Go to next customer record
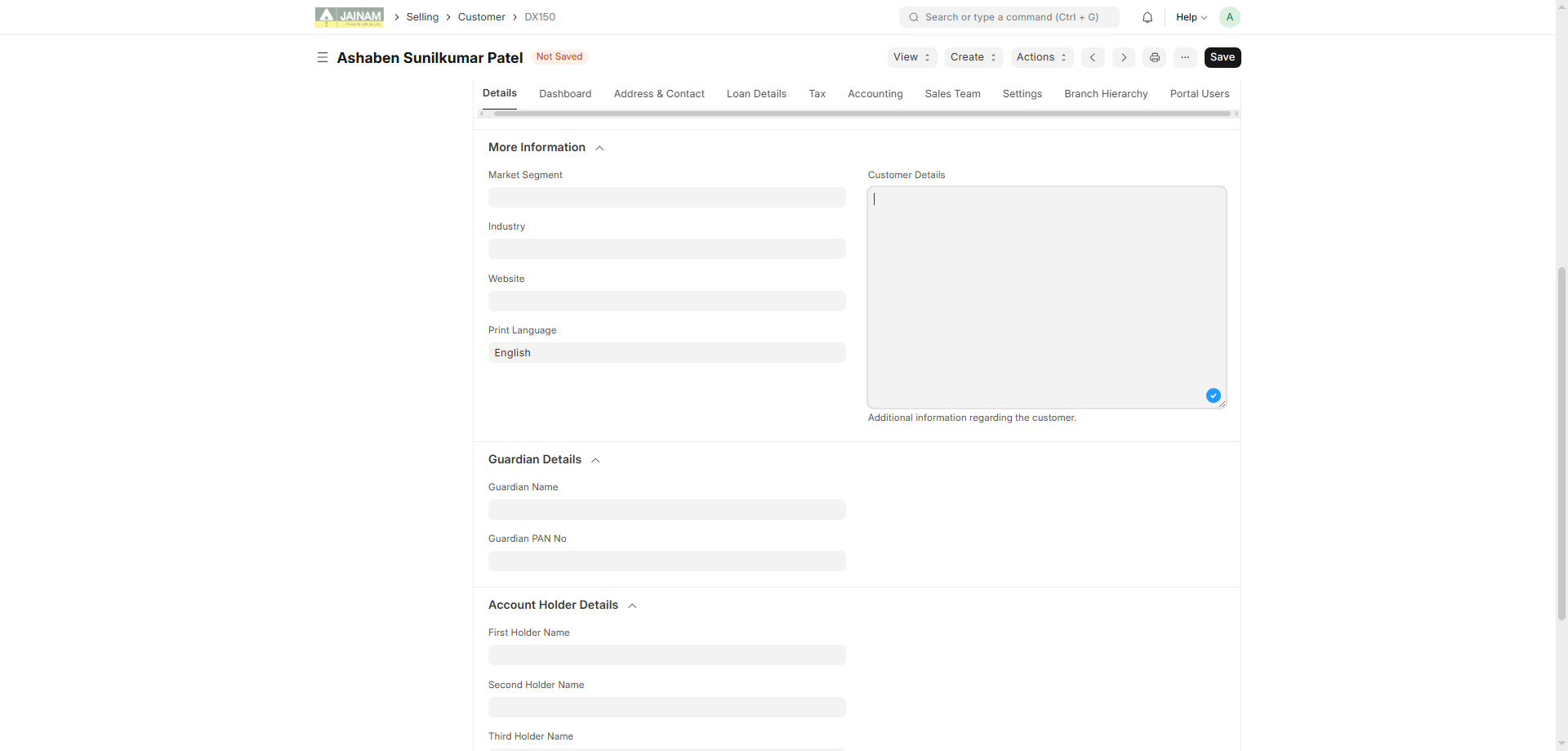Image resolution: width=1568 pixels, height=751 pixels. click(x=1124, y=57)
